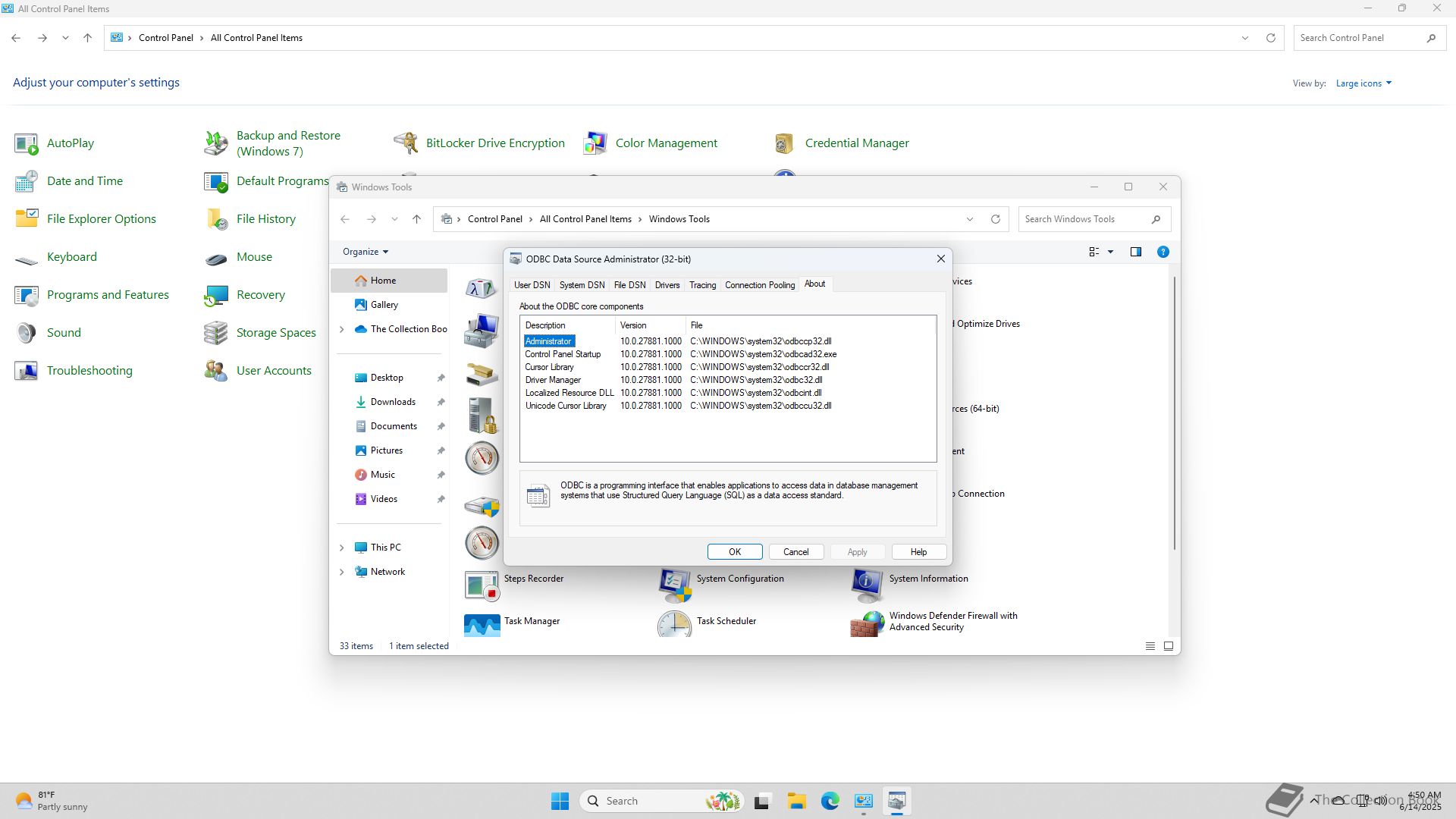Open View by Large icons dropdown
Screen dimensions: 1456x819
(1363, 83)
